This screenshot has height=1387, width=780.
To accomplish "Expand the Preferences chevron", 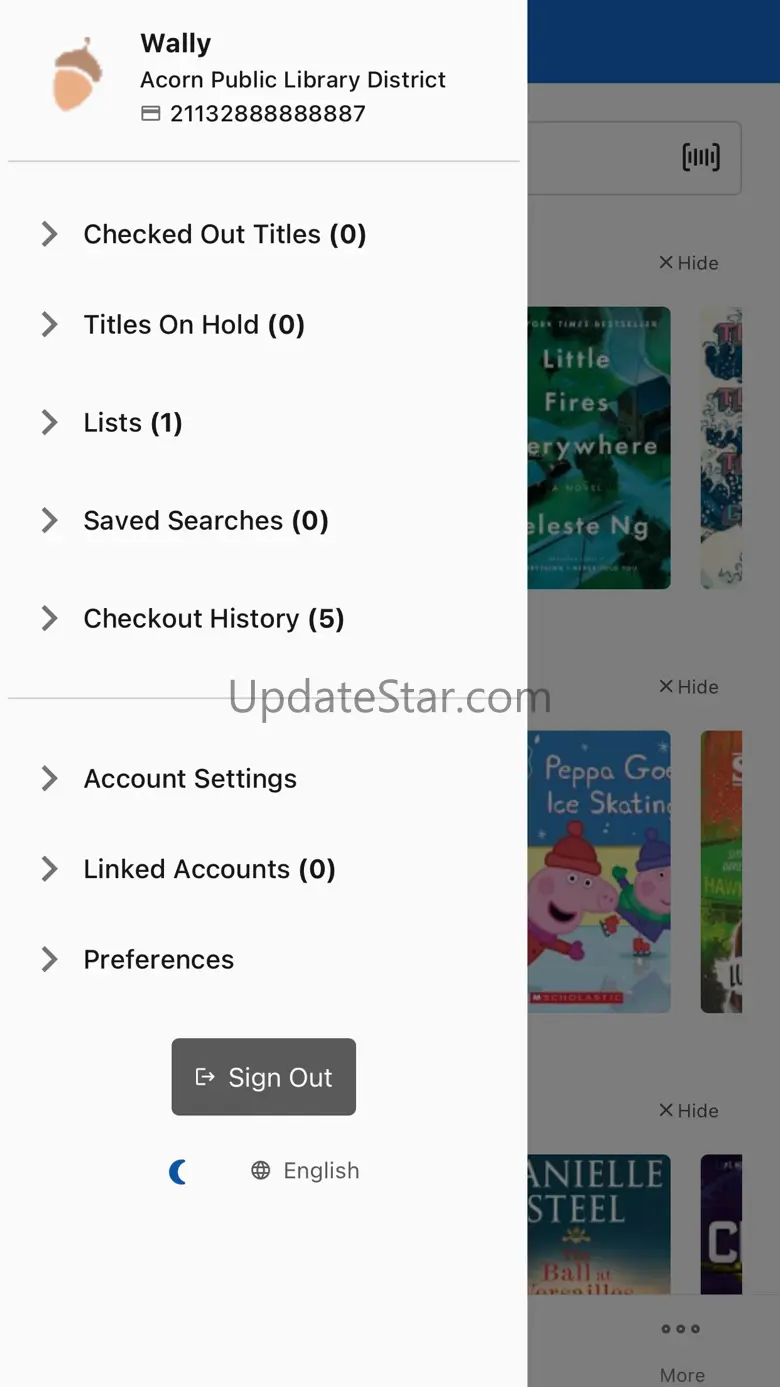I will point(49,959).
